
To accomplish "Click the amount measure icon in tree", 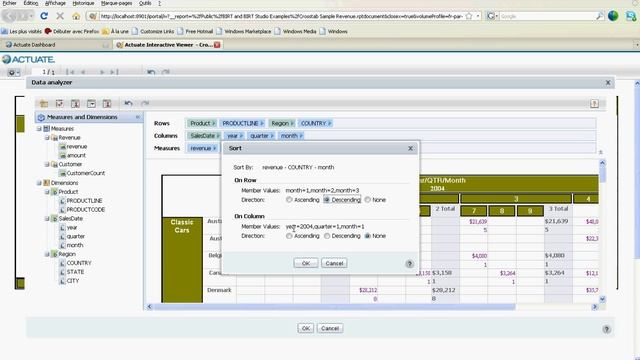I will pyautogui.click(x=62, y=156).
